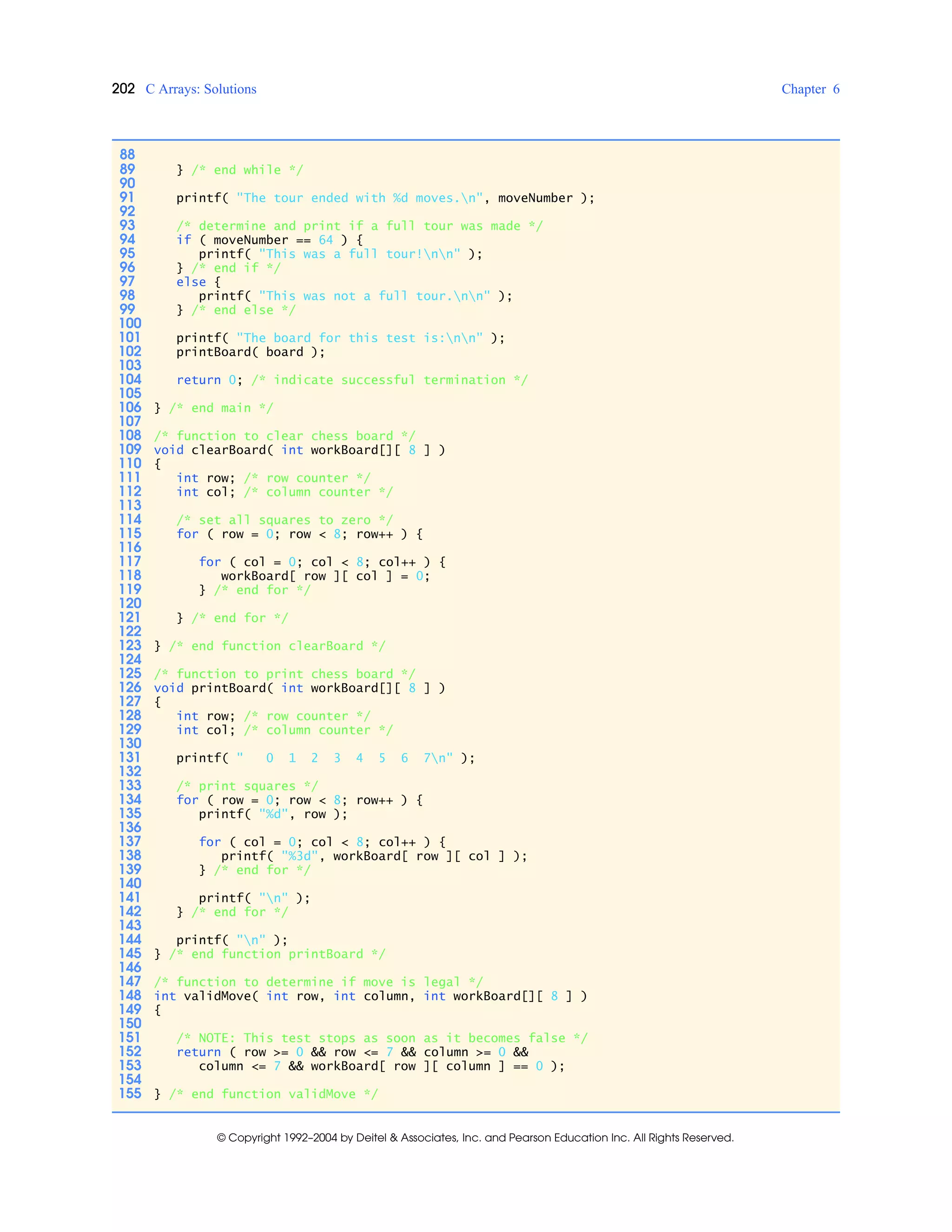
Task: Click the 'end function validMove' comment
Action: [x=273, y=1094]
